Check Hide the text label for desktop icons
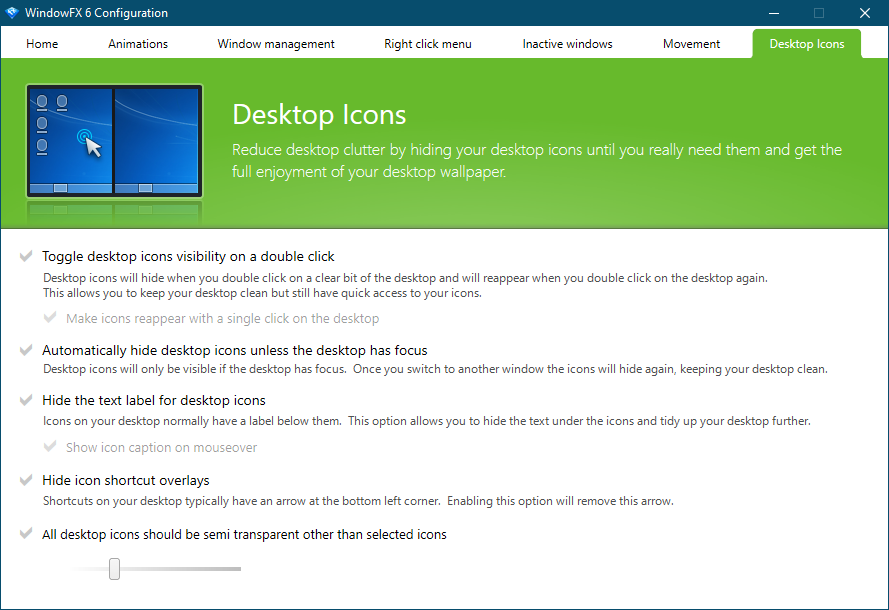The image size is (889, 610). [x=26, y=400]
